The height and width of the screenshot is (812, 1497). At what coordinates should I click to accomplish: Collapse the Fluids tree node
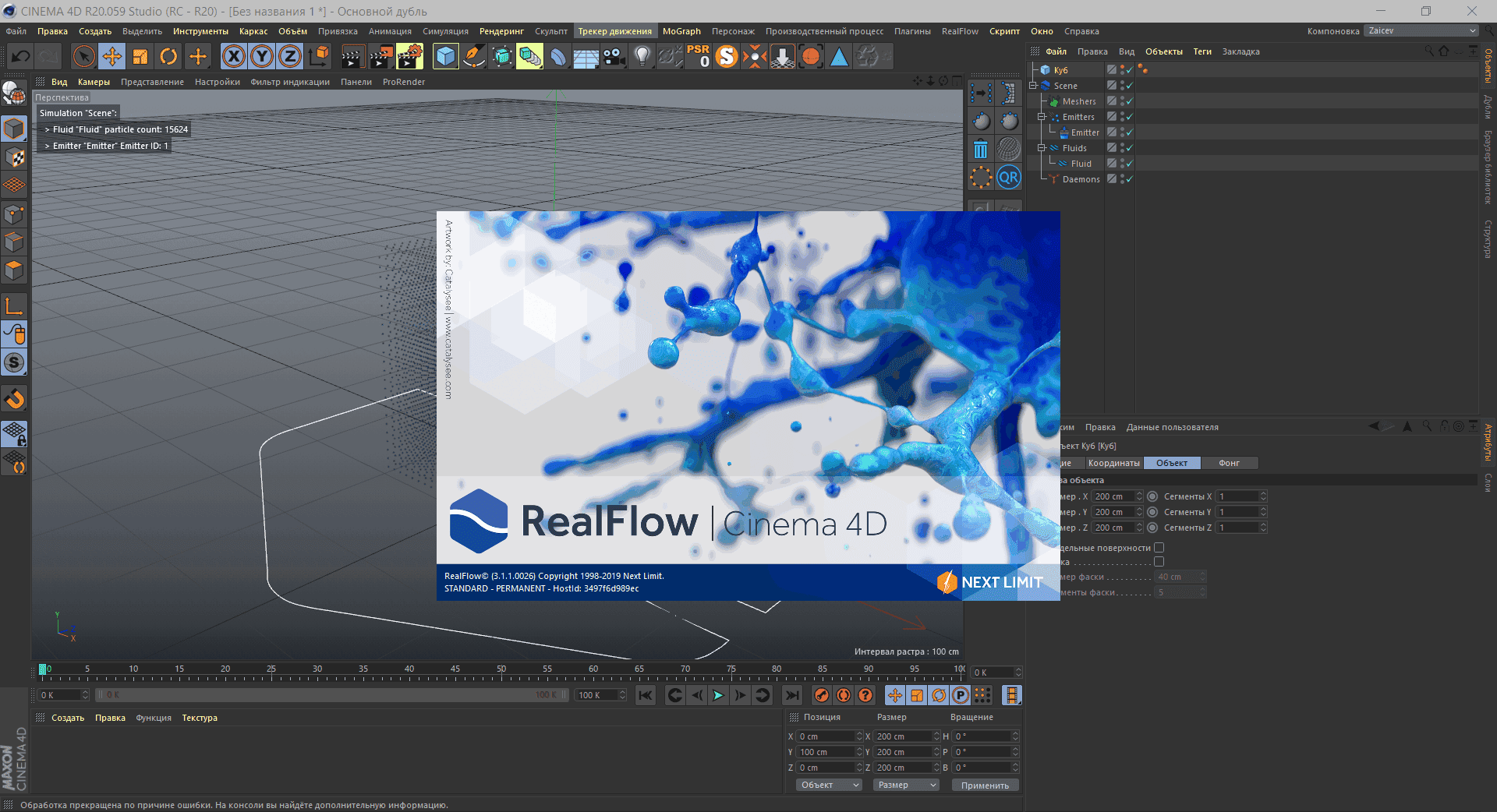(x=1041, y=148)
